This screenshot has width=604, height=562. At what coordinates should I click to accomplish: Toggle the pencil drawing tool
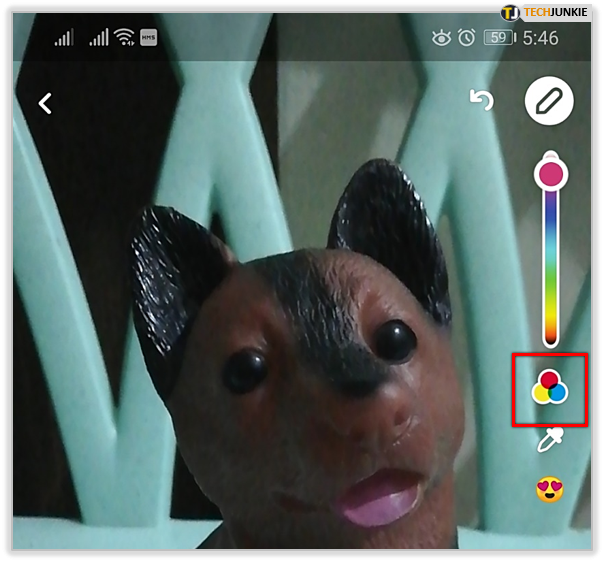pos(549,101)
